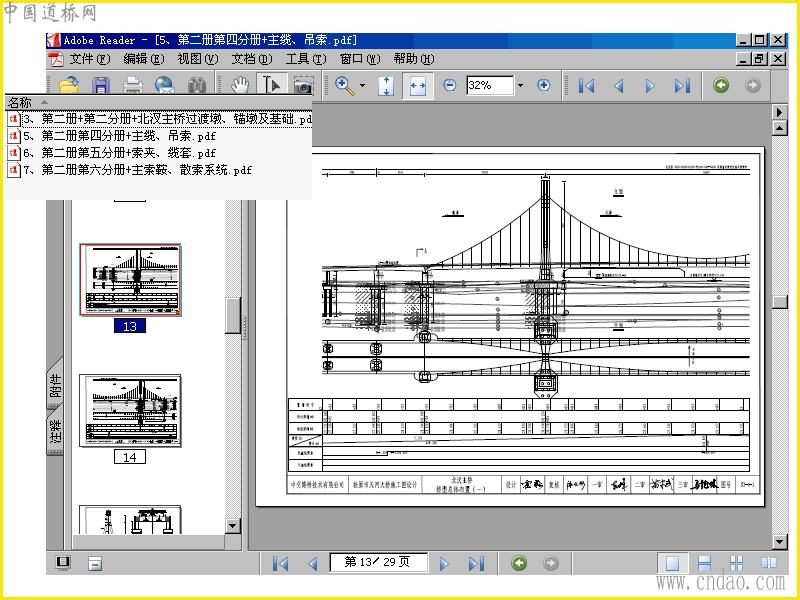
Task: Switch to Continuous Facing layout
Action: click(736, 563)
